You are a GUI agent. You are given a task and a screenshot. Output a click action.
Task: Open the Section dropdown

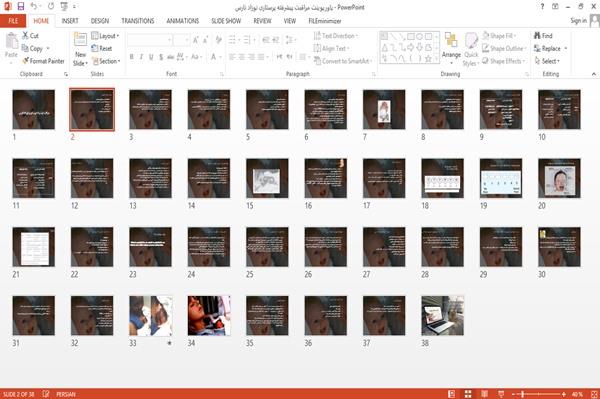(x=106, y=61)
